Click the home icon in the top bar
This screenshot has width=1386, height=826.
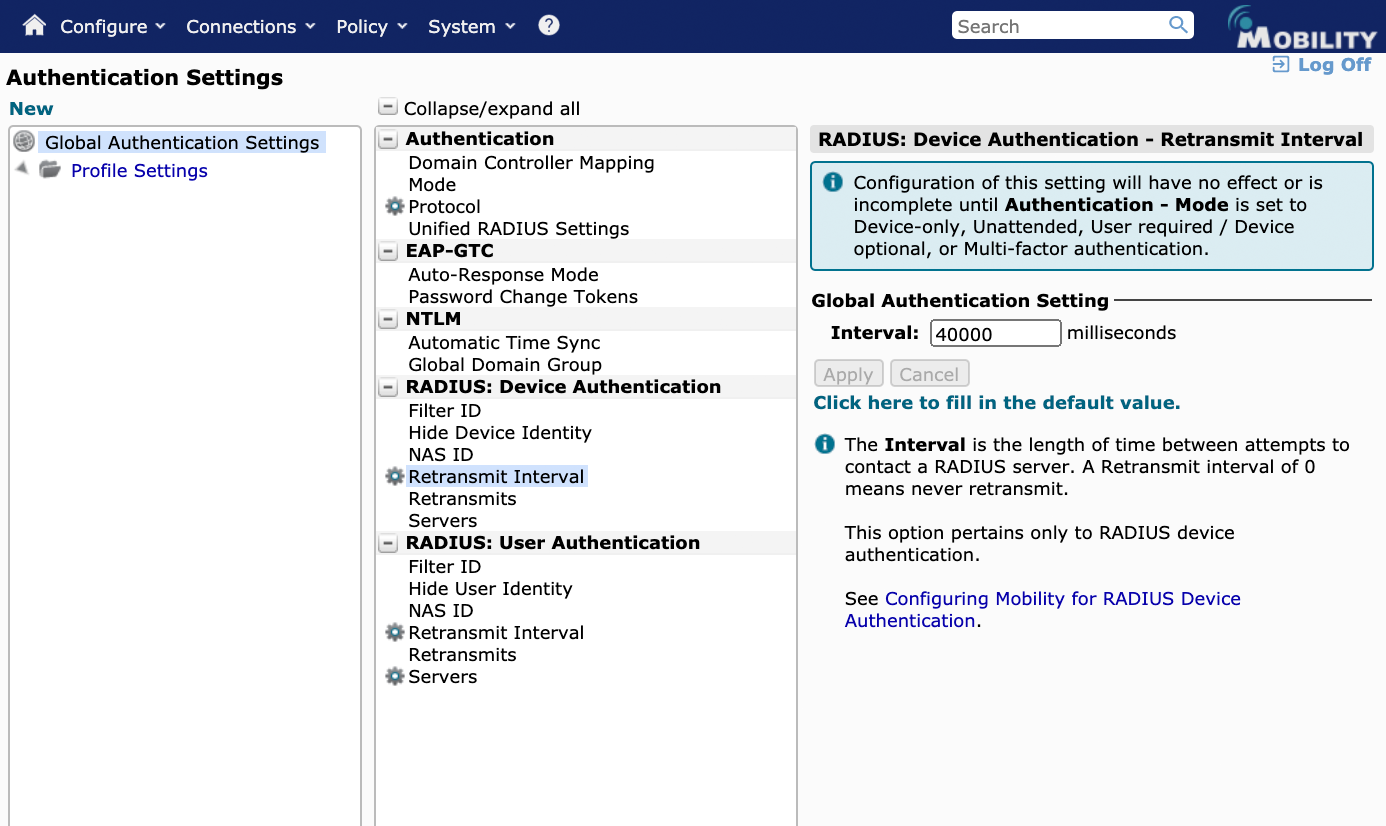click(34, 26)
